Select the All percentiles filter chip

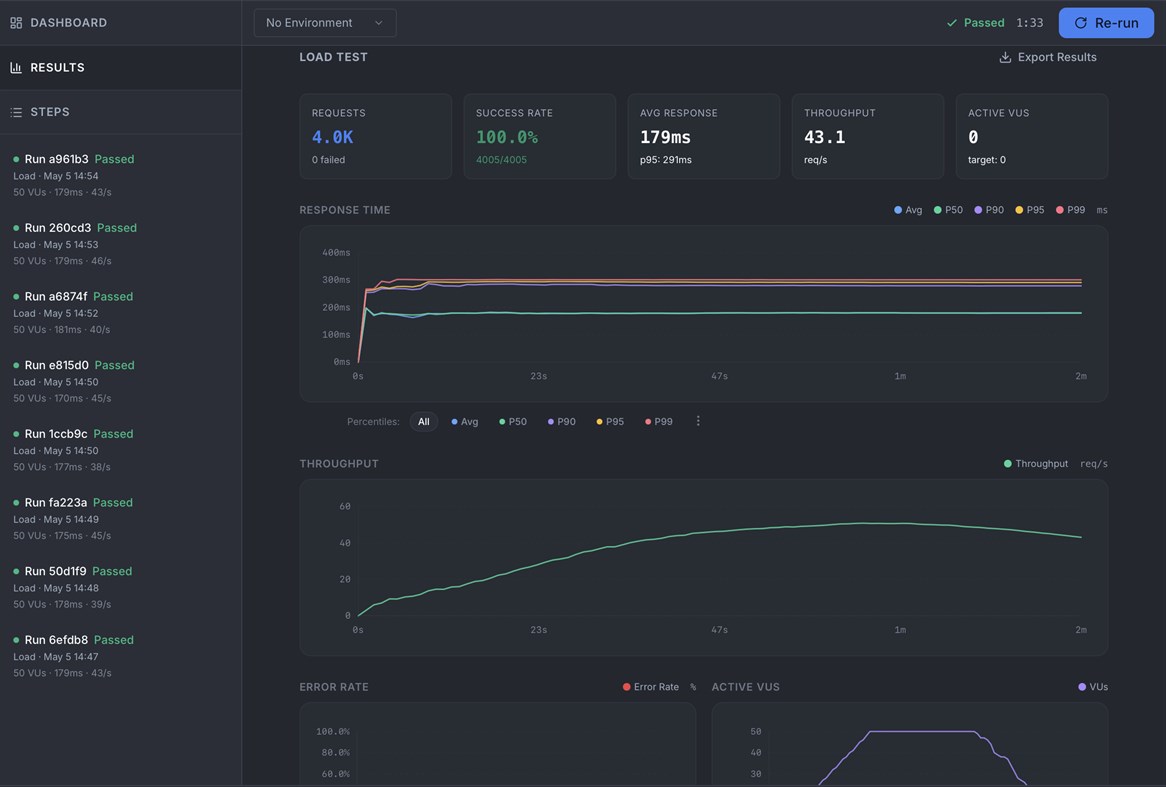pos(423,422)
